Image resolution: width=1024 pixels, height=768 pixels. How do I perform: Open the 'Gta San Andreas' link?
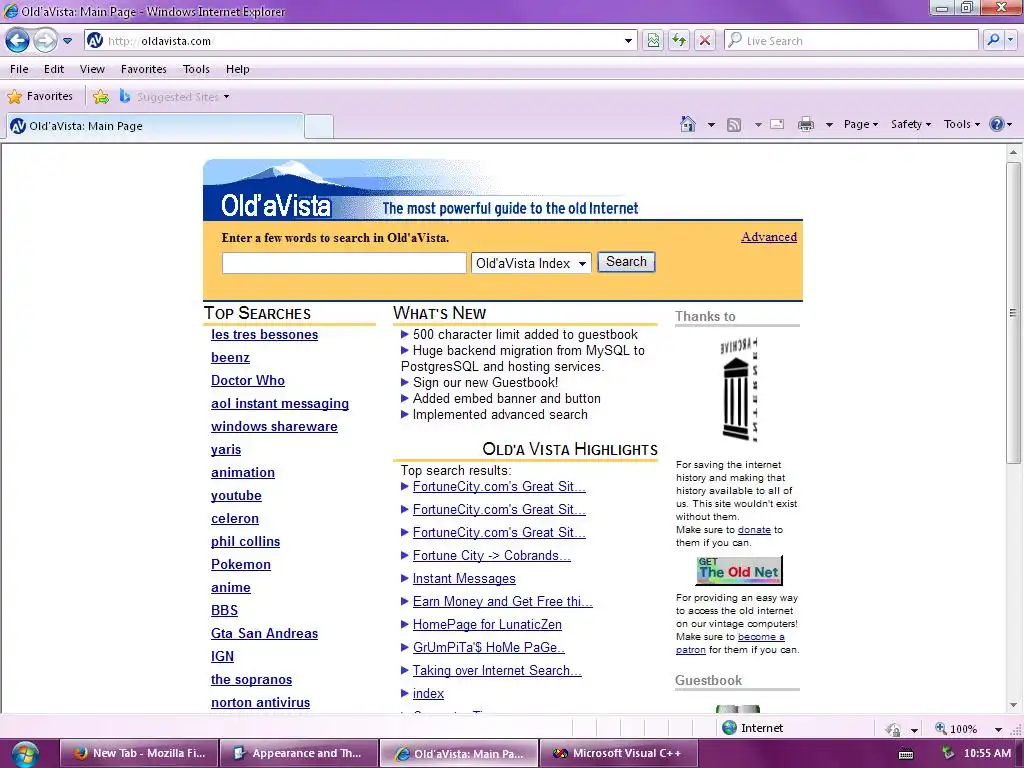264,633
